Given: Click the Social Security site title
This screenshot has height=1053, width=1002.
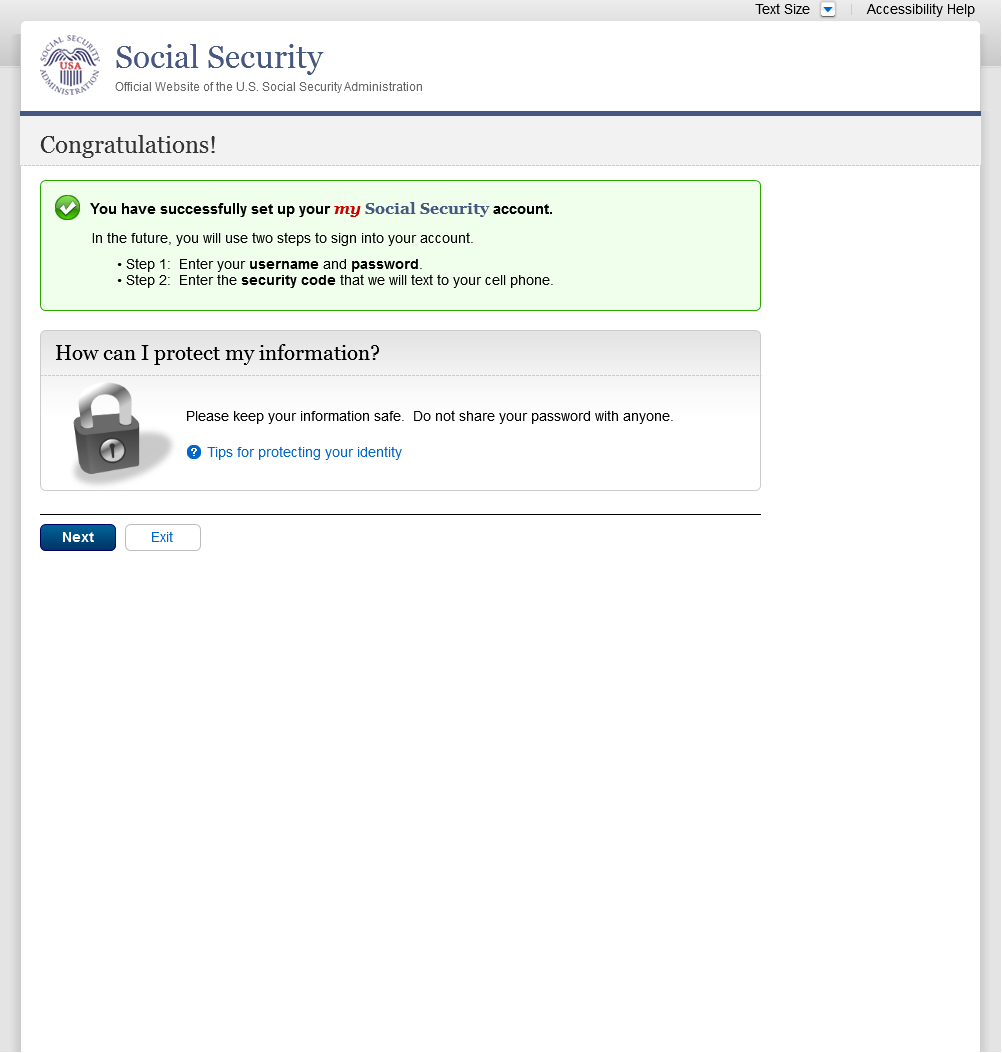Looking at the screenshot, I should [x=219, y=57].
